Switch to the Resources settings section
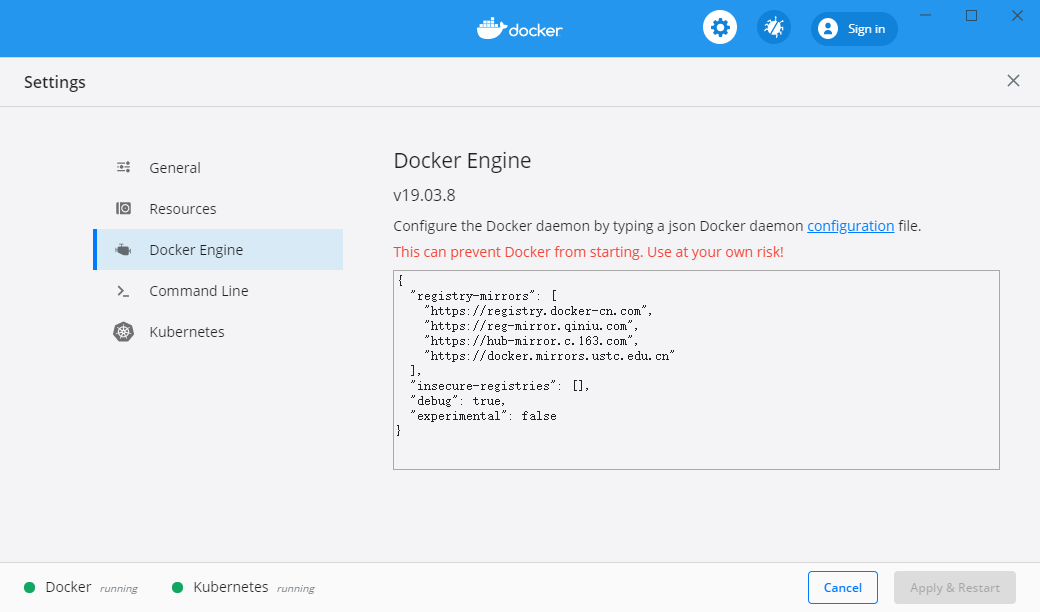This screenshot has height=612, width=1040. (x=183, y=209)
